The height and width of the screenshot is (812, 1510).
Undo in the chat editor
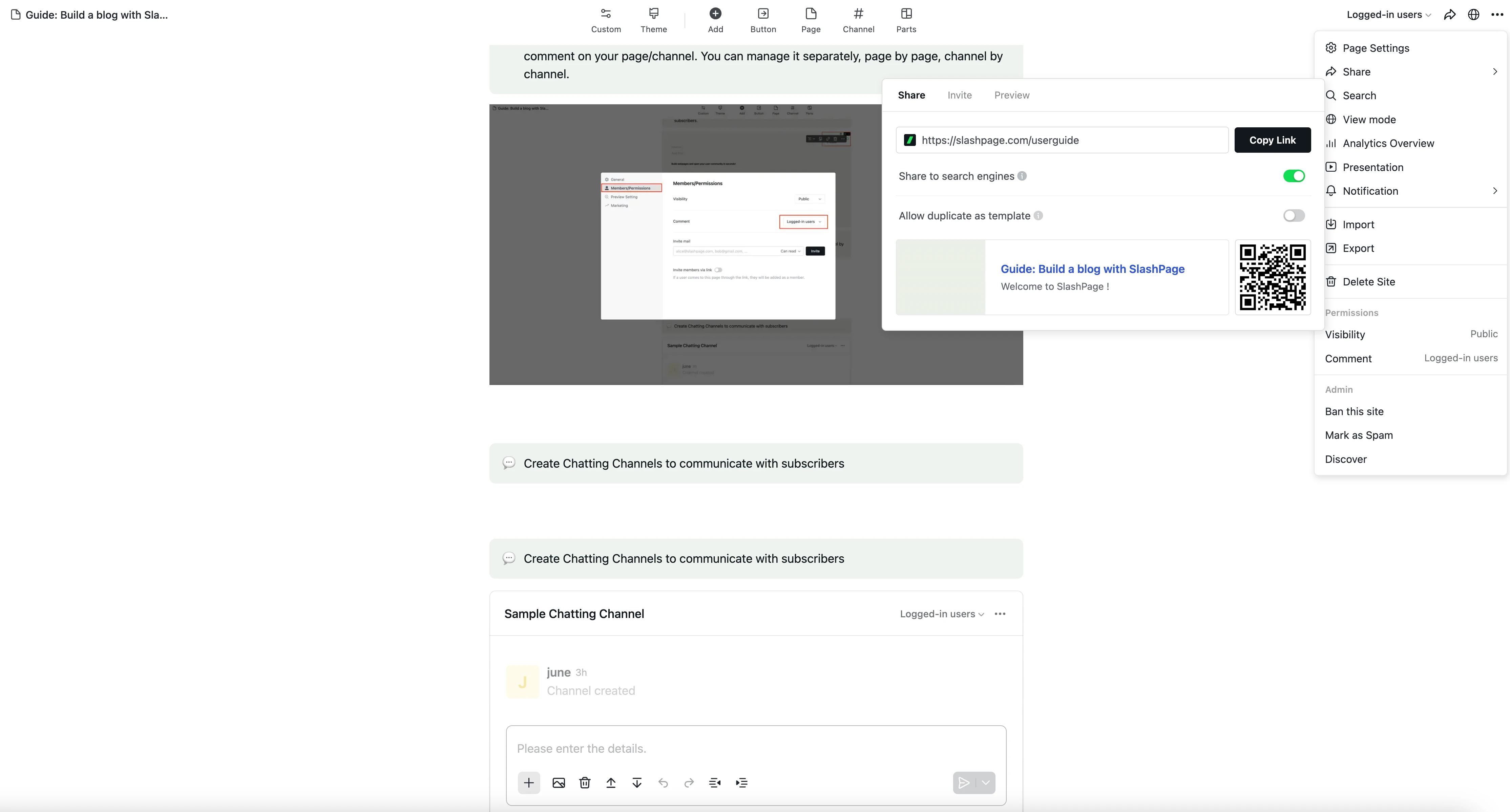pos(663,783)
